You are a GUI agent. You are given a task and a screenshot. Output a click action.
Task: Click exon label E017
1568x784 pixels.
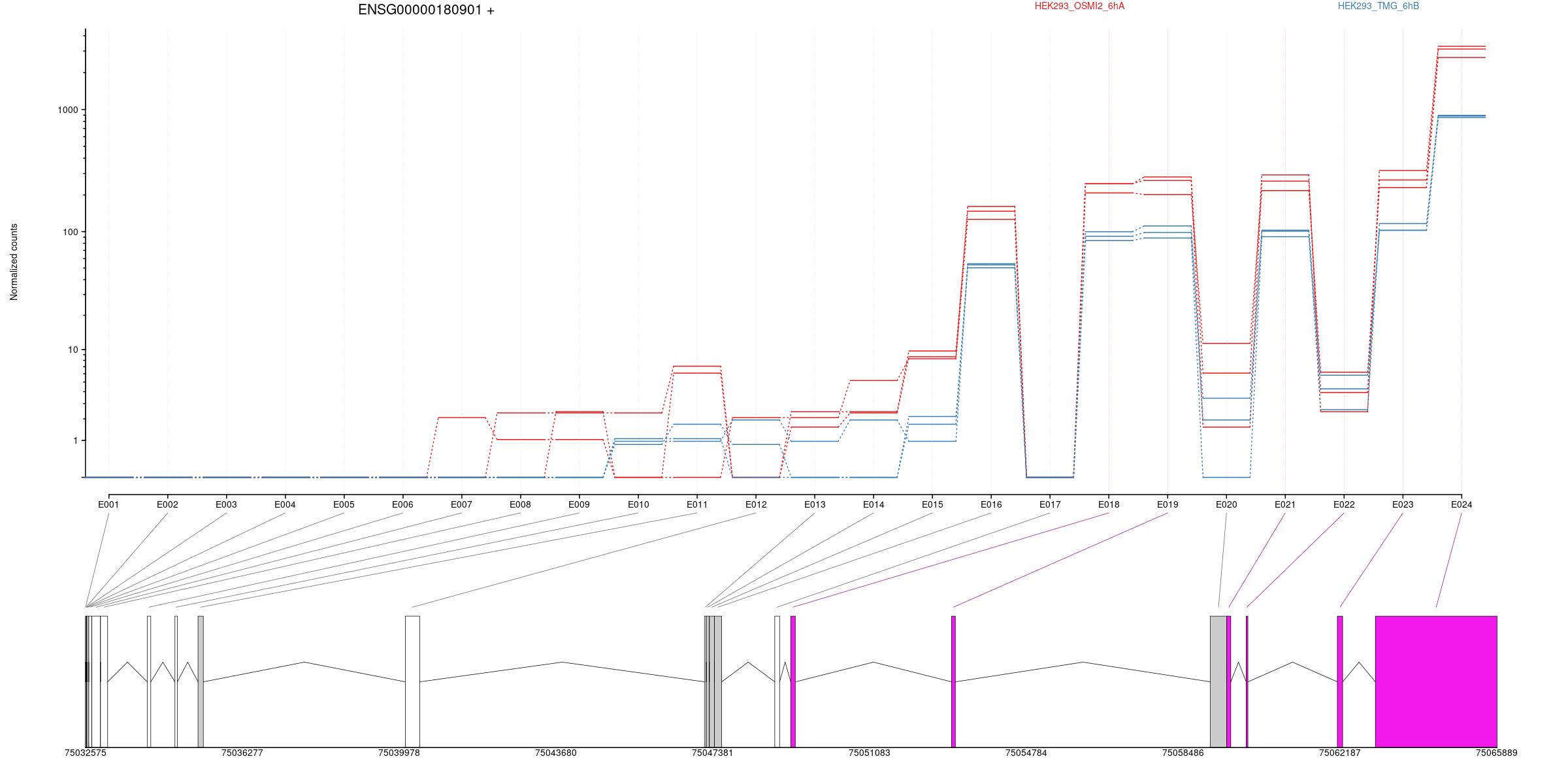(1050, 504)
